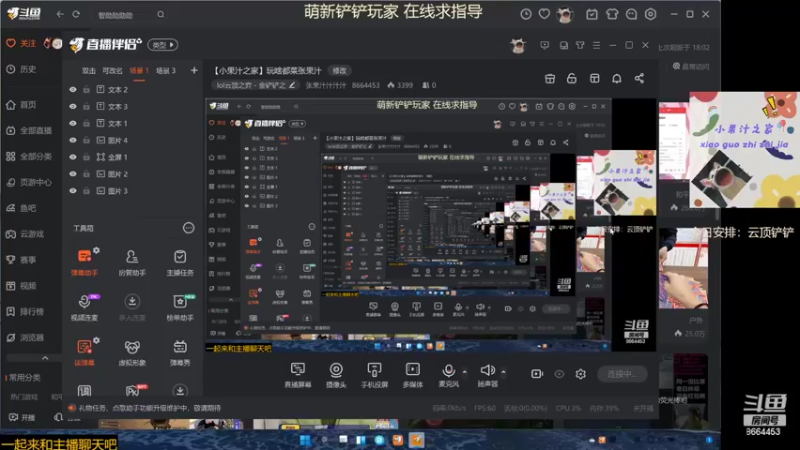Click the 麦克风 microphone icon

[x=448, y=370]
